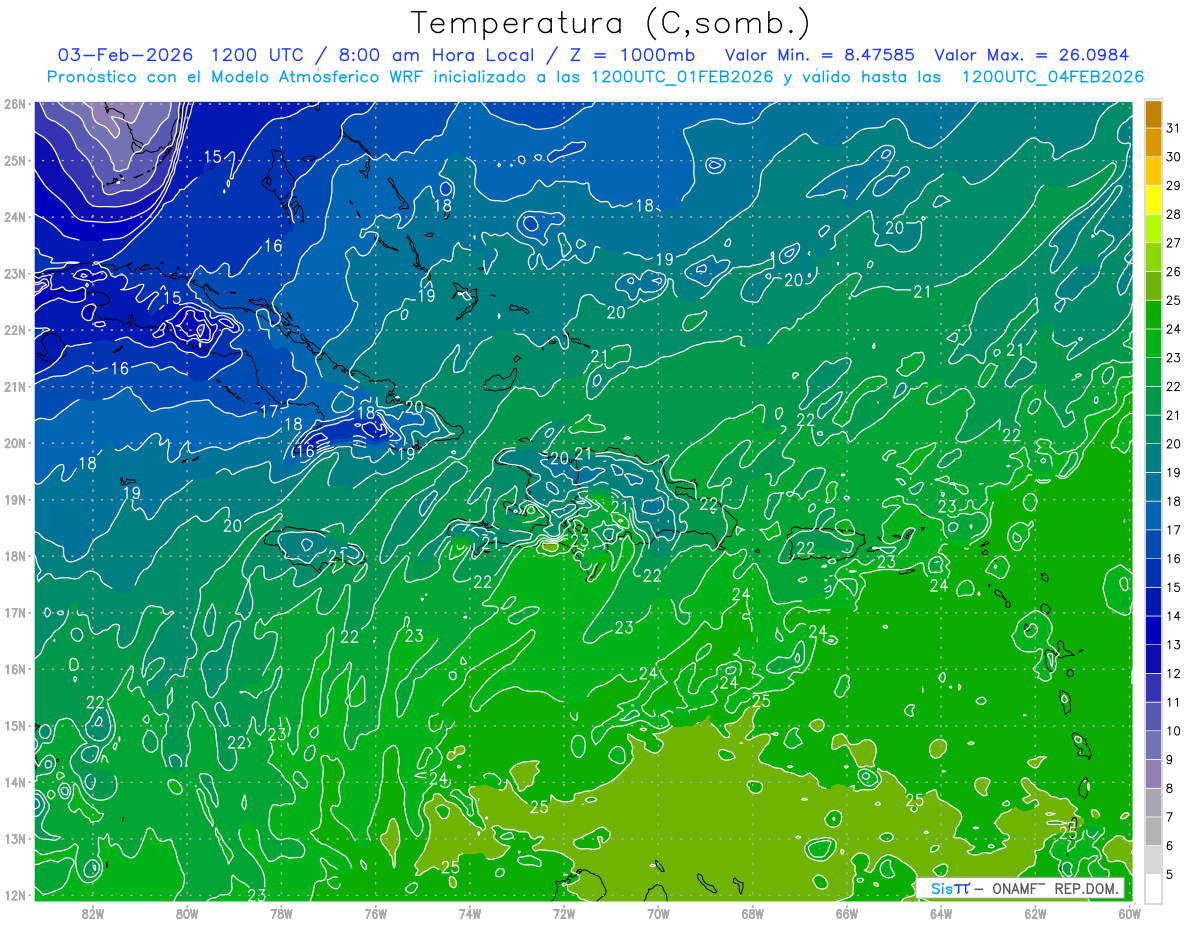1200x927 pixels.
Task: Click the "23N" latitude axis label
Action: pyautogui.click(x=14, y=273)
